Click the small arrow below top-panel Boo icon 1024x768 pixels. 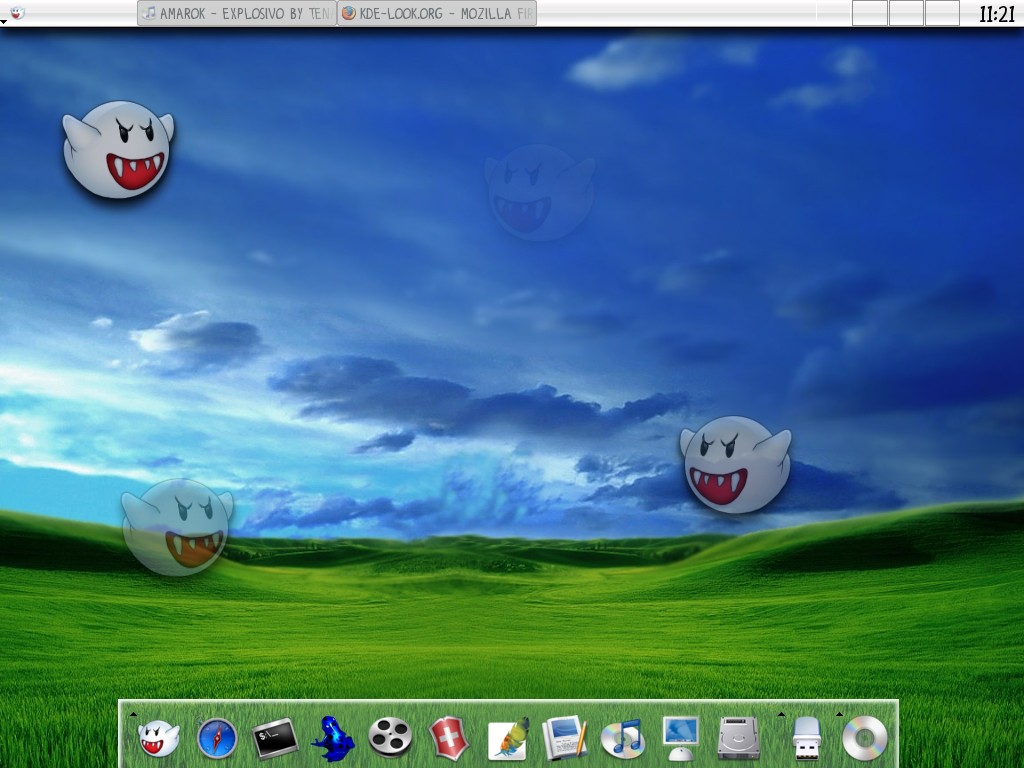point(3,22)
